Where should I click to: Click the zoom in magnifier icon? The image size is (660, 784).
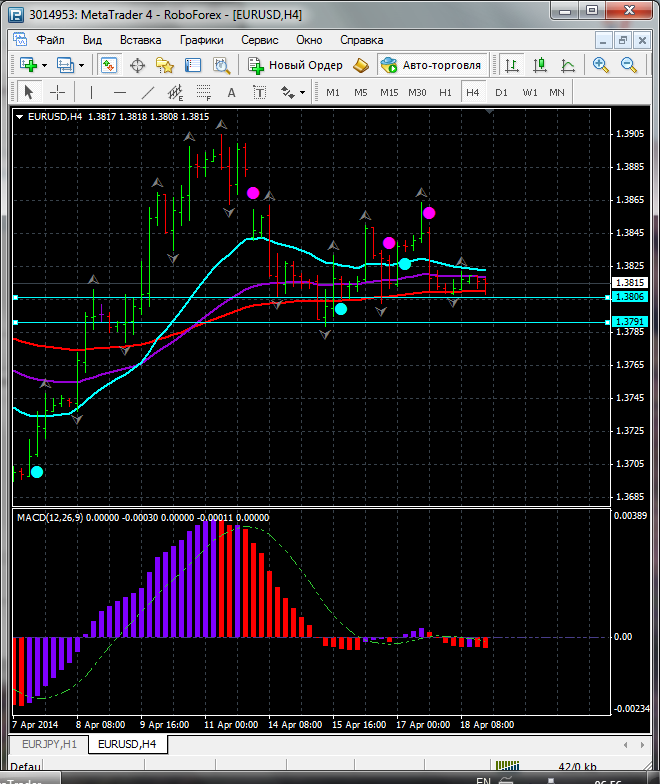point(601,65)
